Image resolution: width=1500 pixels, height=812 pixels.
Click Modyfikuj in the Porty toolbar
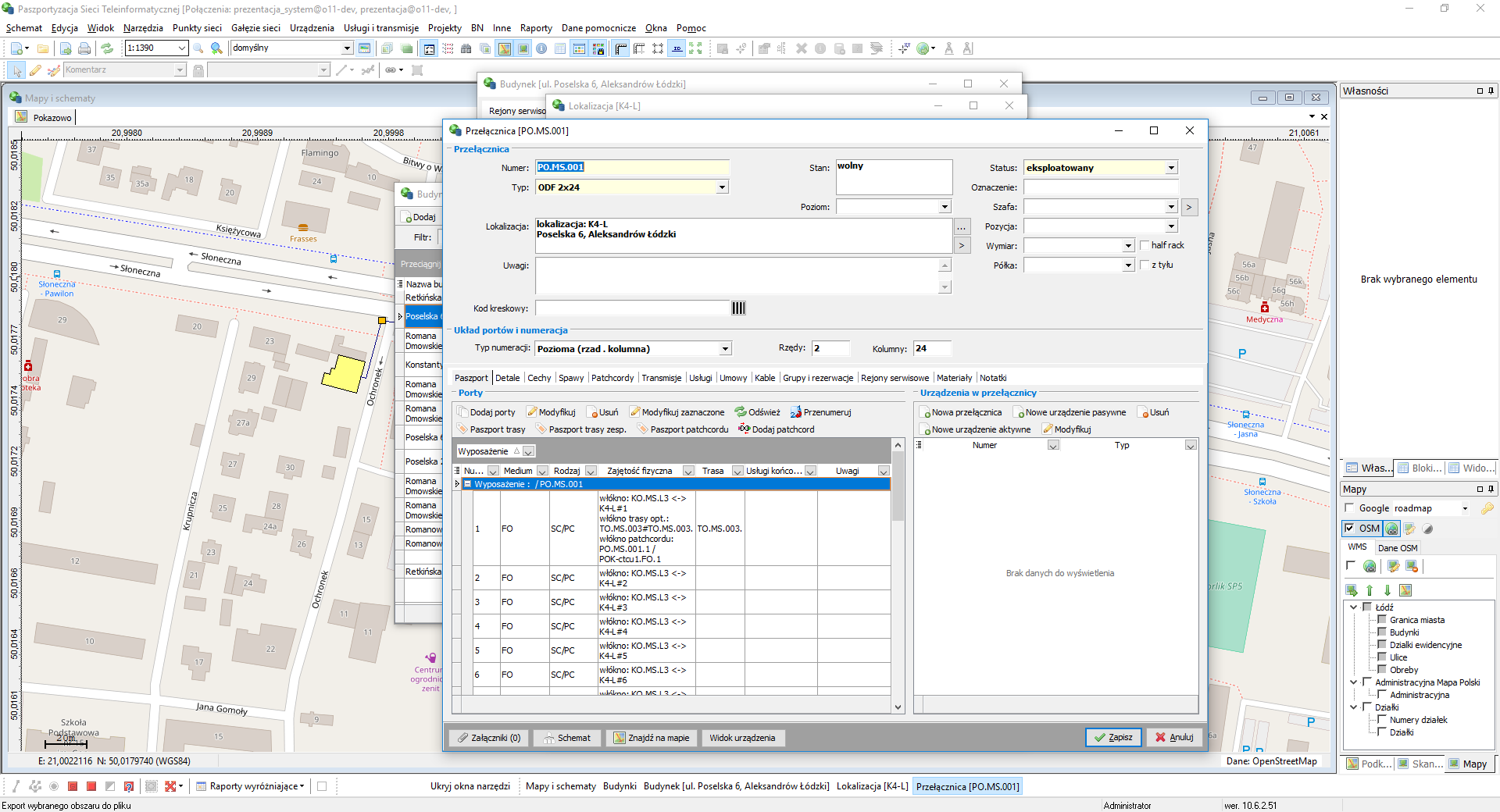click(x=551, y=412)
